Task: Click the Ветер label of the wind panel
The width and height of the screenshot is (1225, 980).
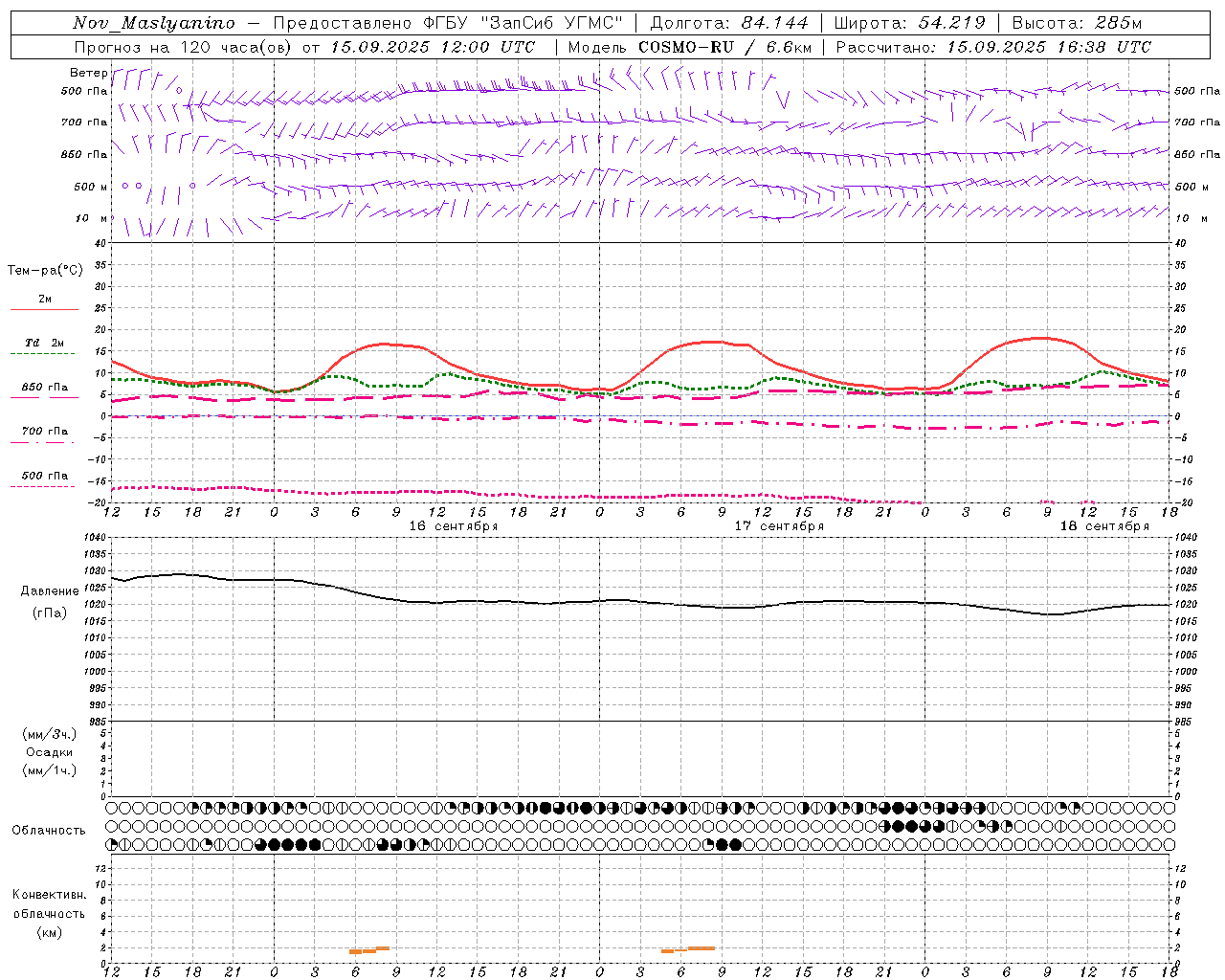Action: pos(88,73)
